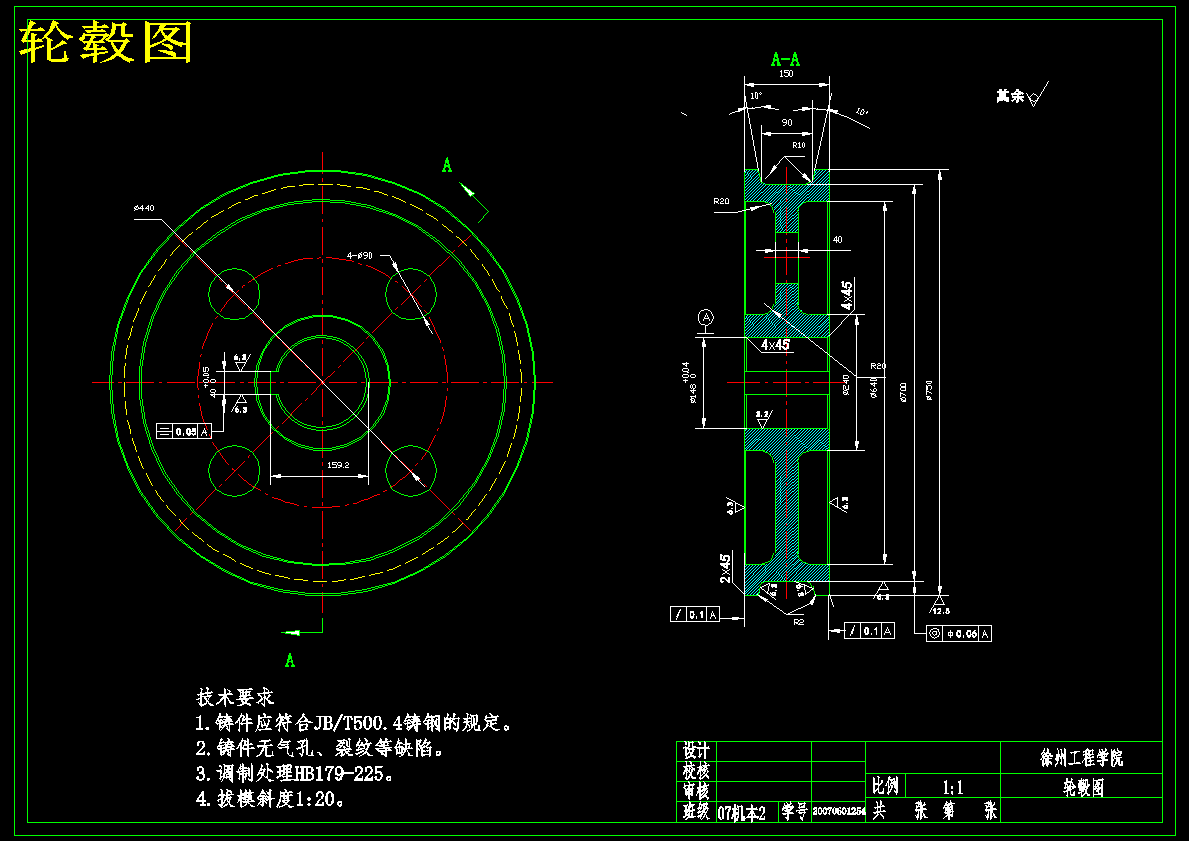Click the 审核 title block cell

click(696, 791)
